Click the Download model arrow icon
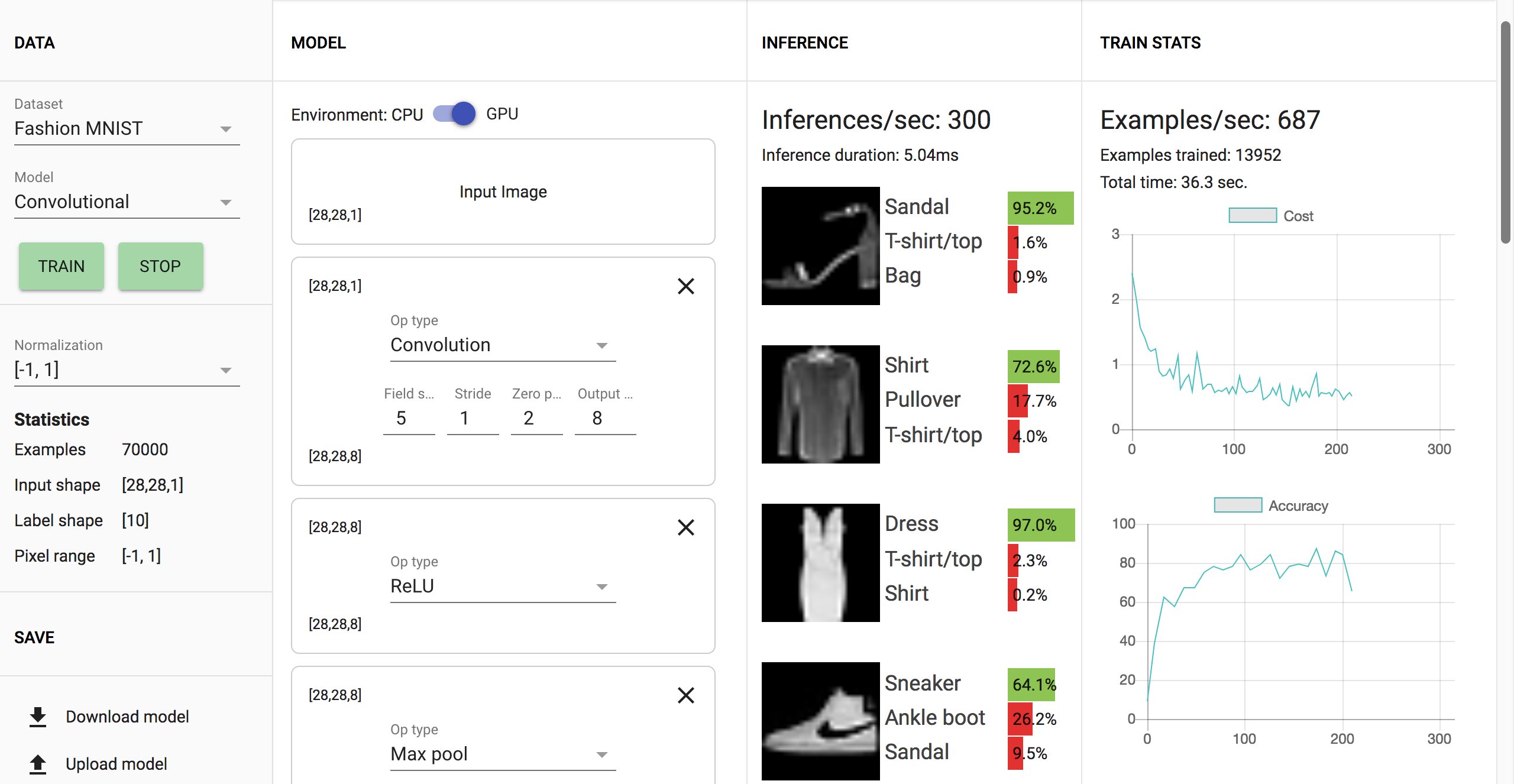 pyautogui.click(x=38, y=717)
